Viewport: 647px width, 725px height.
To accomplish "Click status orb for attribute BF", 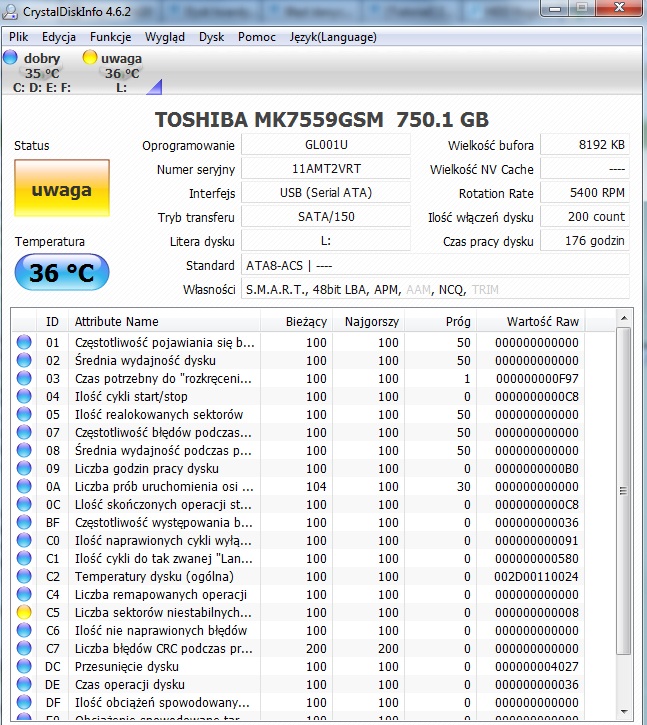I will [24, 522].
